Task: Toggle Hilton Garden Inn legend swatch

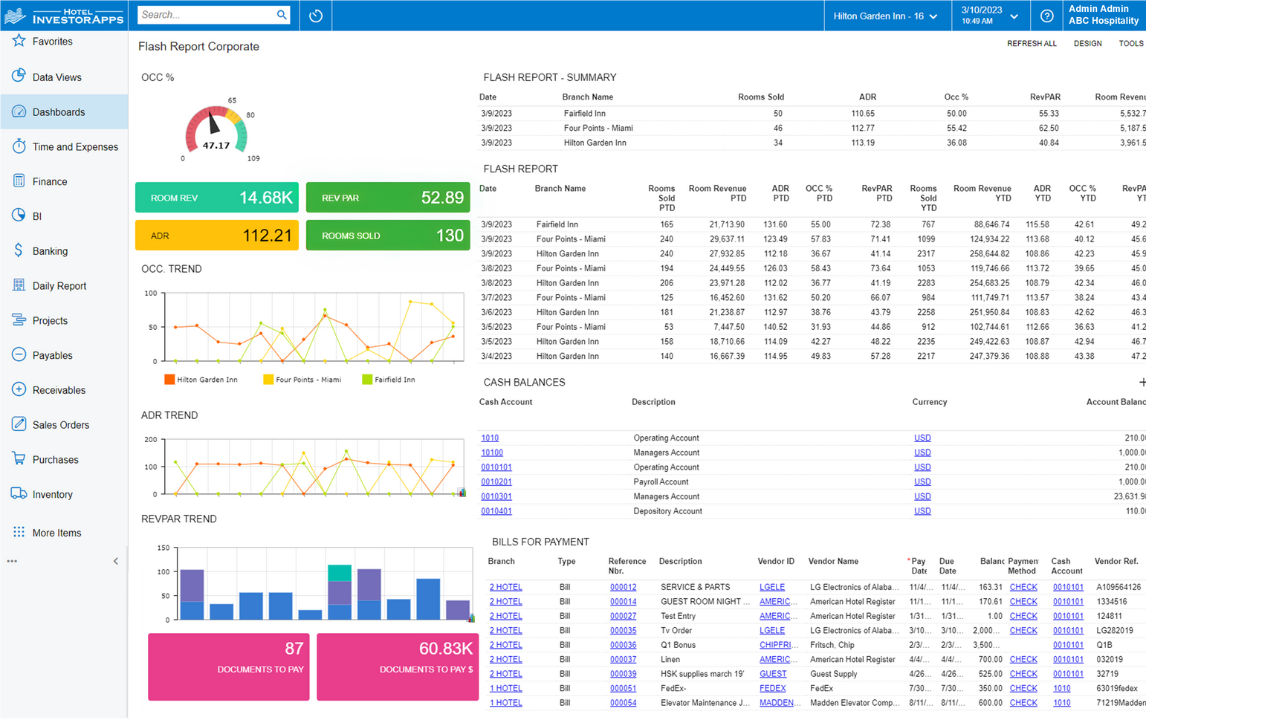Action: coord(169,380)
